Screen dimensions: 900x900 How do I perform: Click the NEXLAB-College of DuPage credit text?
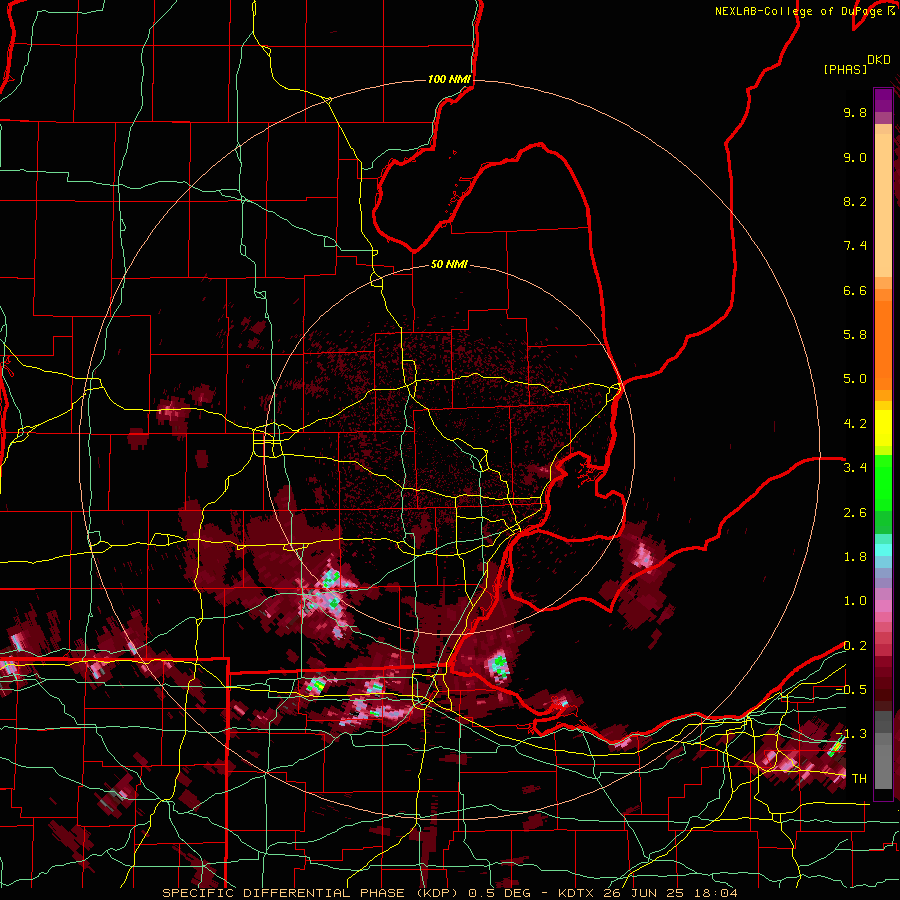(800, 11)
